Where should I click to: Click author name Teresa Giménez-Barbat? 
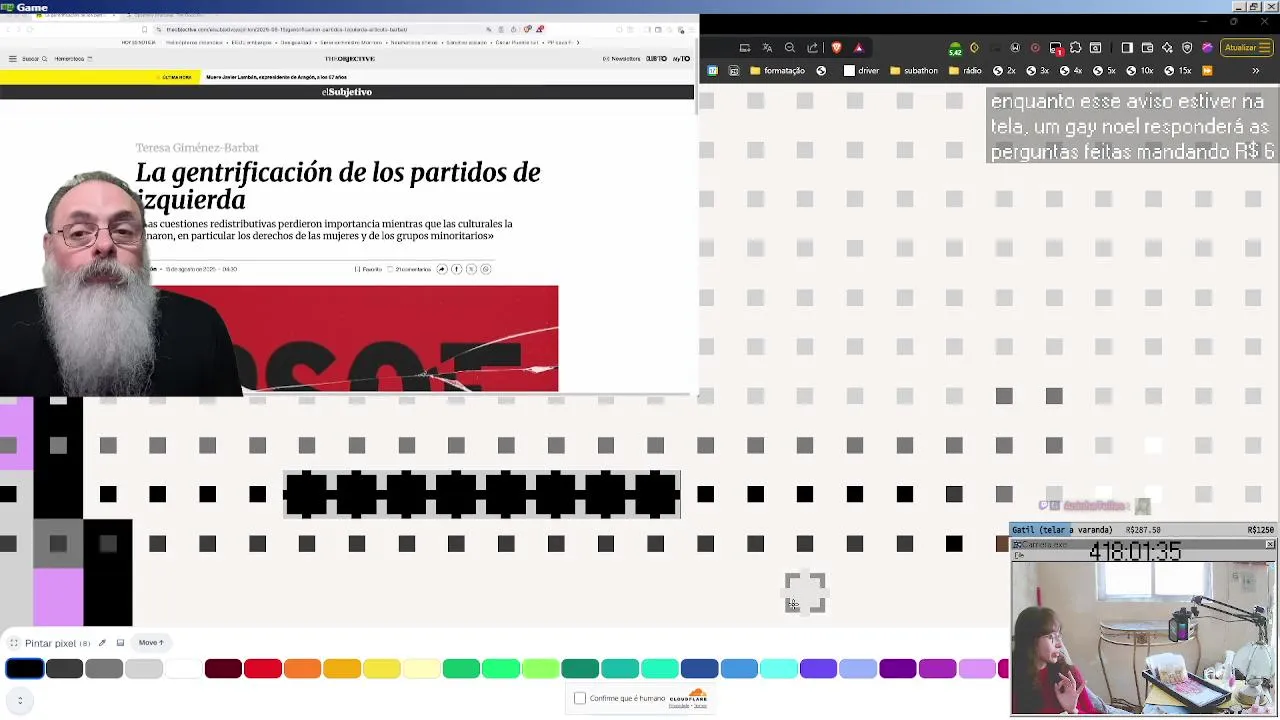(x=197, y=148)
